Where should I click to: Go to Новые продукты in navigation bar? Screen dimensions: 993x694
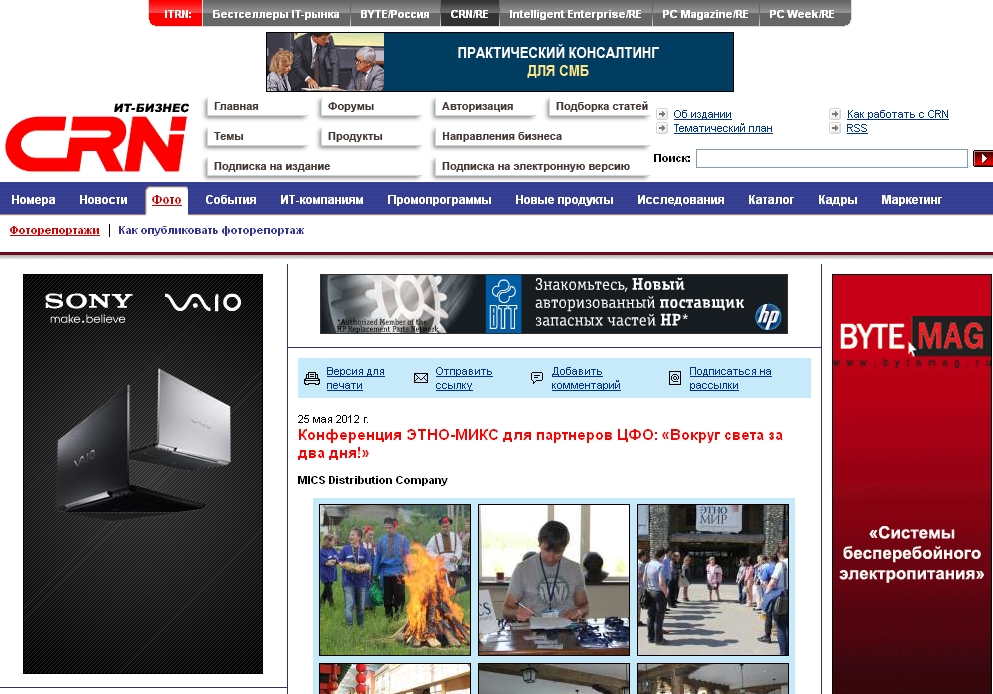pyautogui.click(x=564, y=199)
